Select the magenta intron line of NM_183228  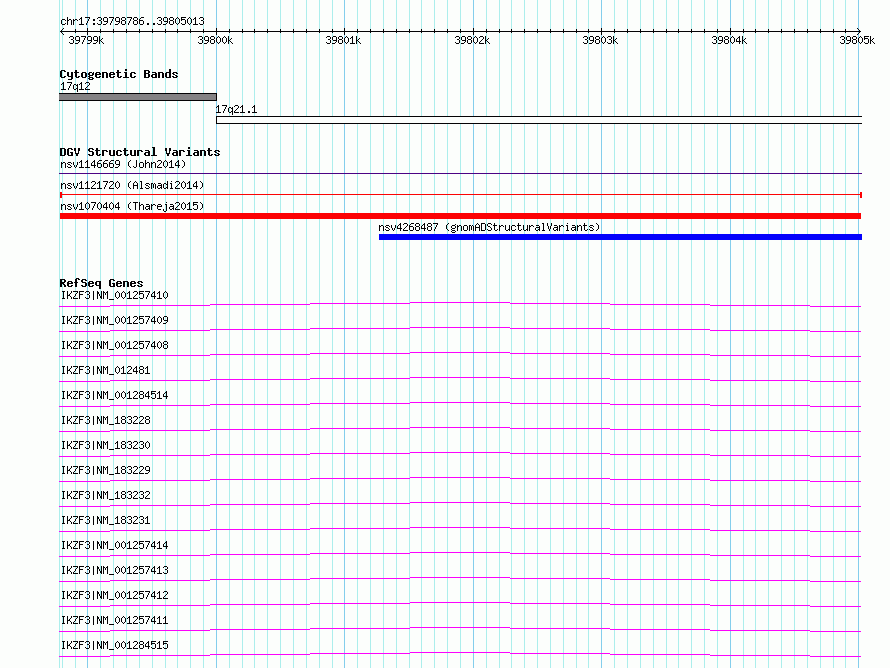pyautogui.click(x=460, y=428)
